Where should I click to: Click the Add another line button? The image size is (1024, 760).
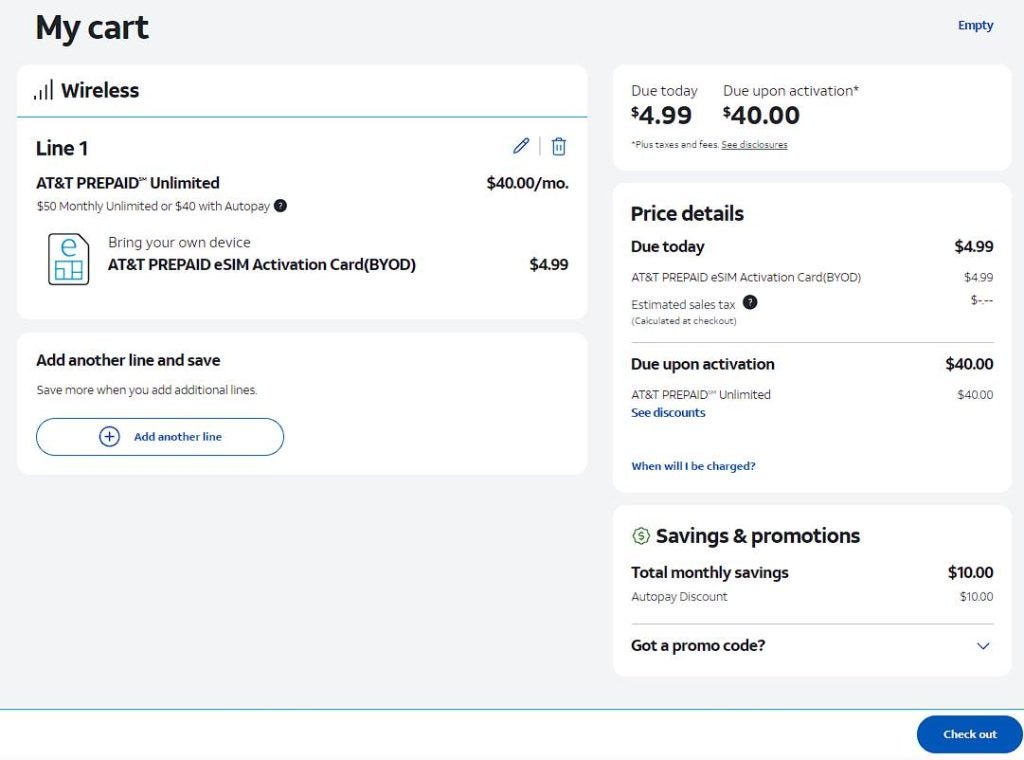tap(178, 437)
